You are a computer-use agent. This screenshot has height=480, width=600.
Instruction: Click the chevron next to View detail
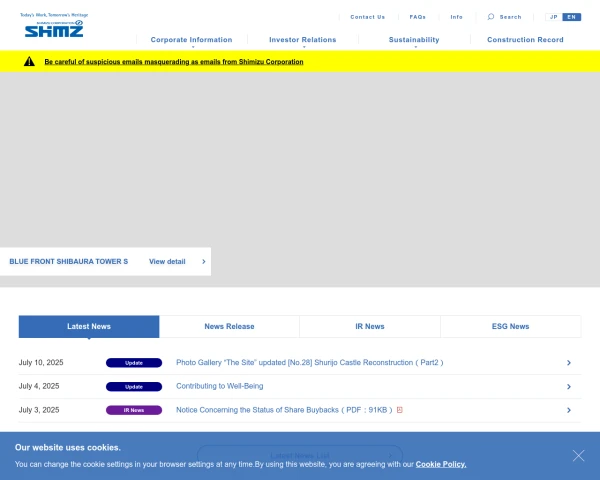click(204, 261)
